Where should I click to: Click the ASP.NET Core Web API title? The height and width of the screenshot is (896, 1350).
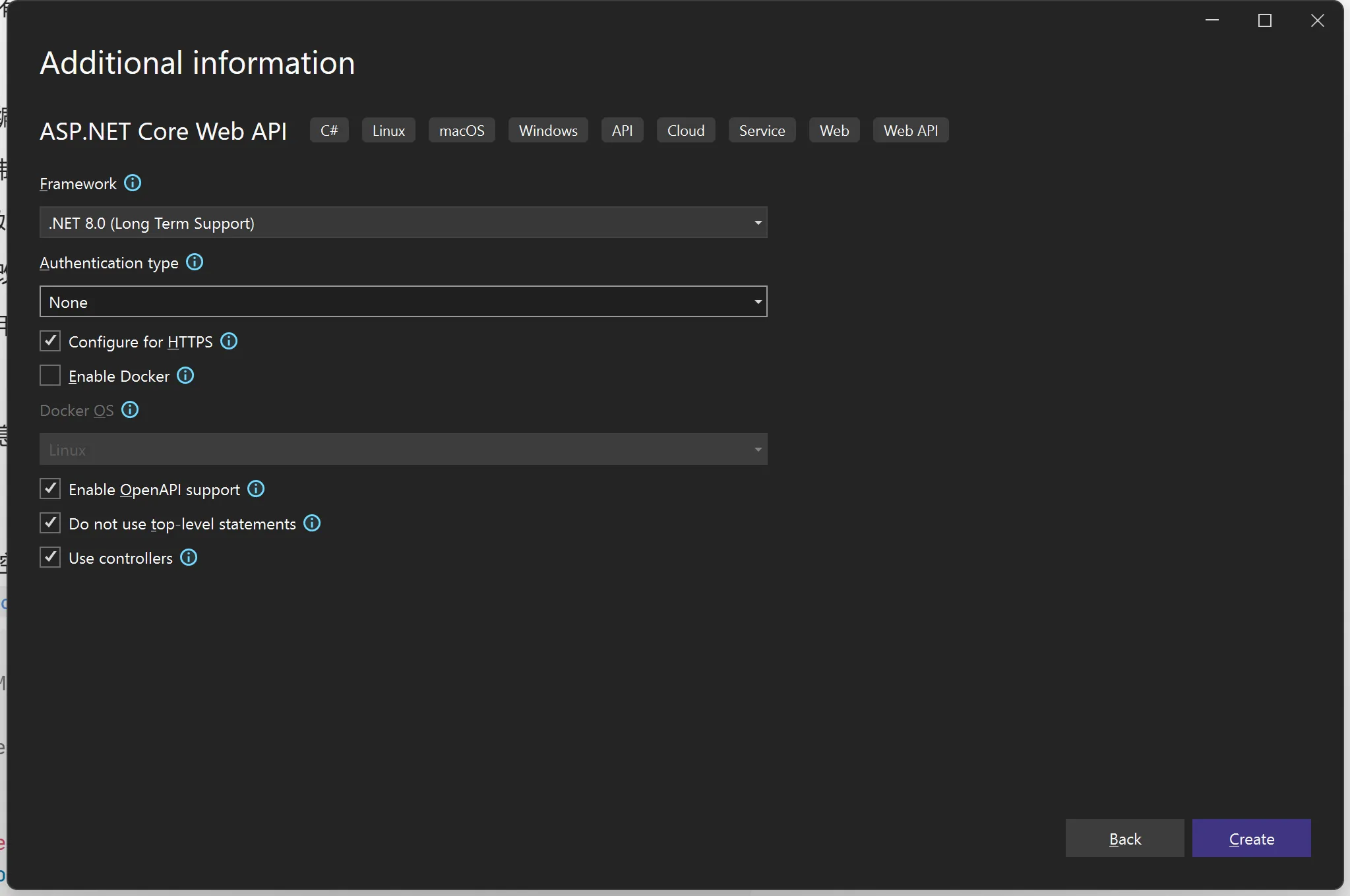click(x=164, y=131)
